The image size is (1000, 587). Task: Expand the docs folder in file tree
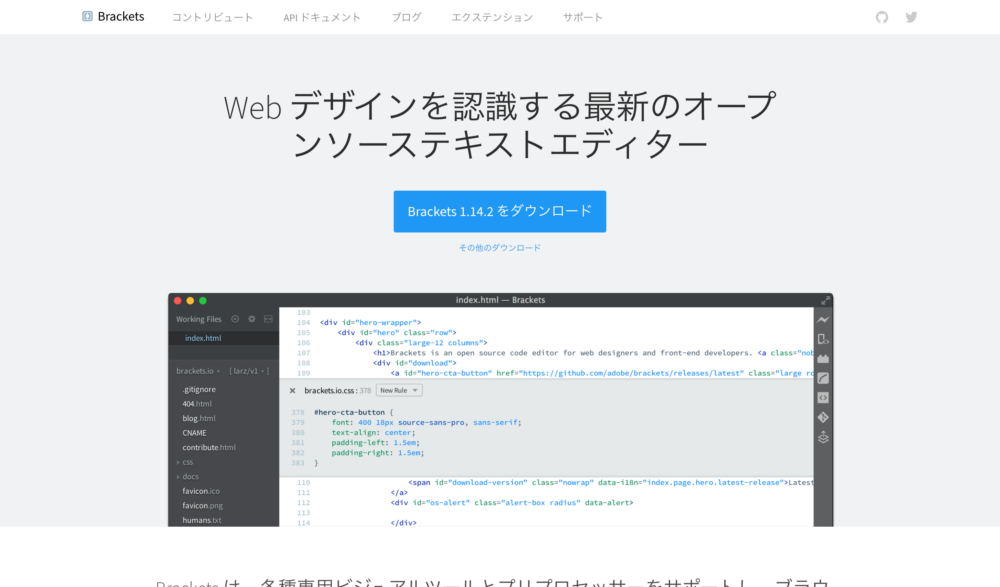188,477
